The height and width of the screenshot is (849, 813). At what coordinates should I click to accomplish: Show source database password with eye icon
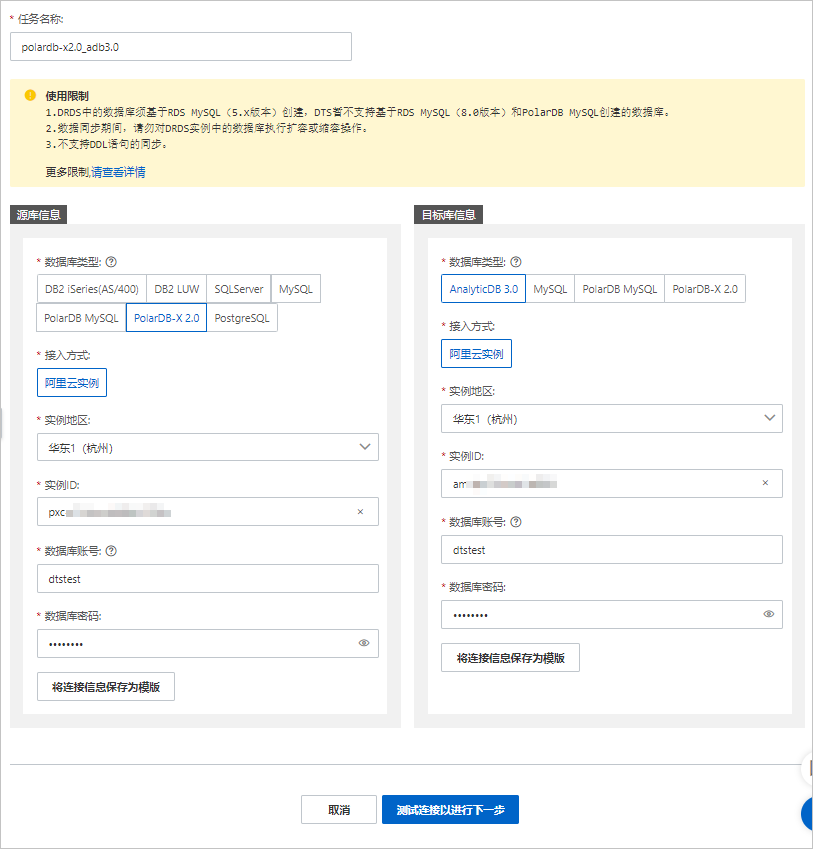[364, 643]
